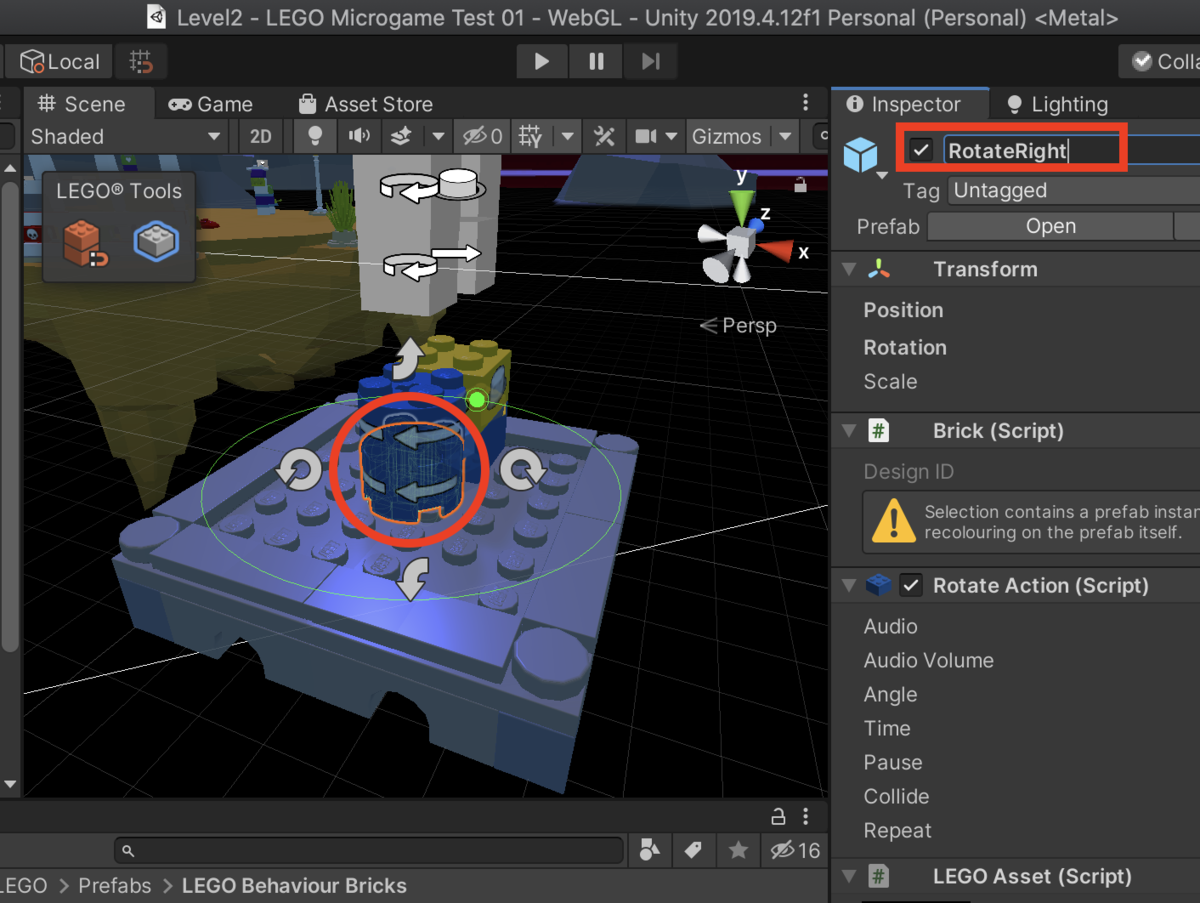The height and width of the screenshot is (903, 1200).
Task: Click the downward rotate arrow below brick
Action: pyautogui.click(x=412, y=578)
